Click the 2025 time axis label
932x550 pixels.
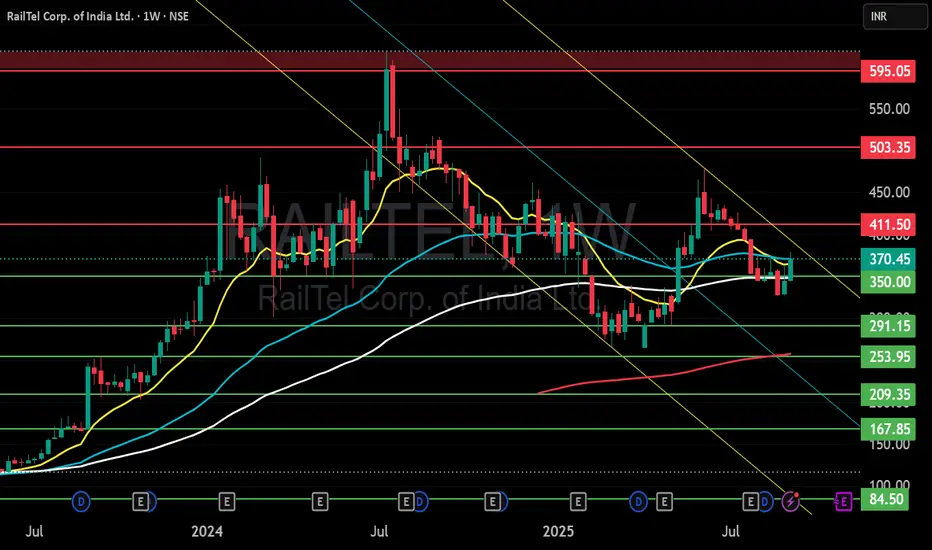pyautogui.click(x=558, y=531)
